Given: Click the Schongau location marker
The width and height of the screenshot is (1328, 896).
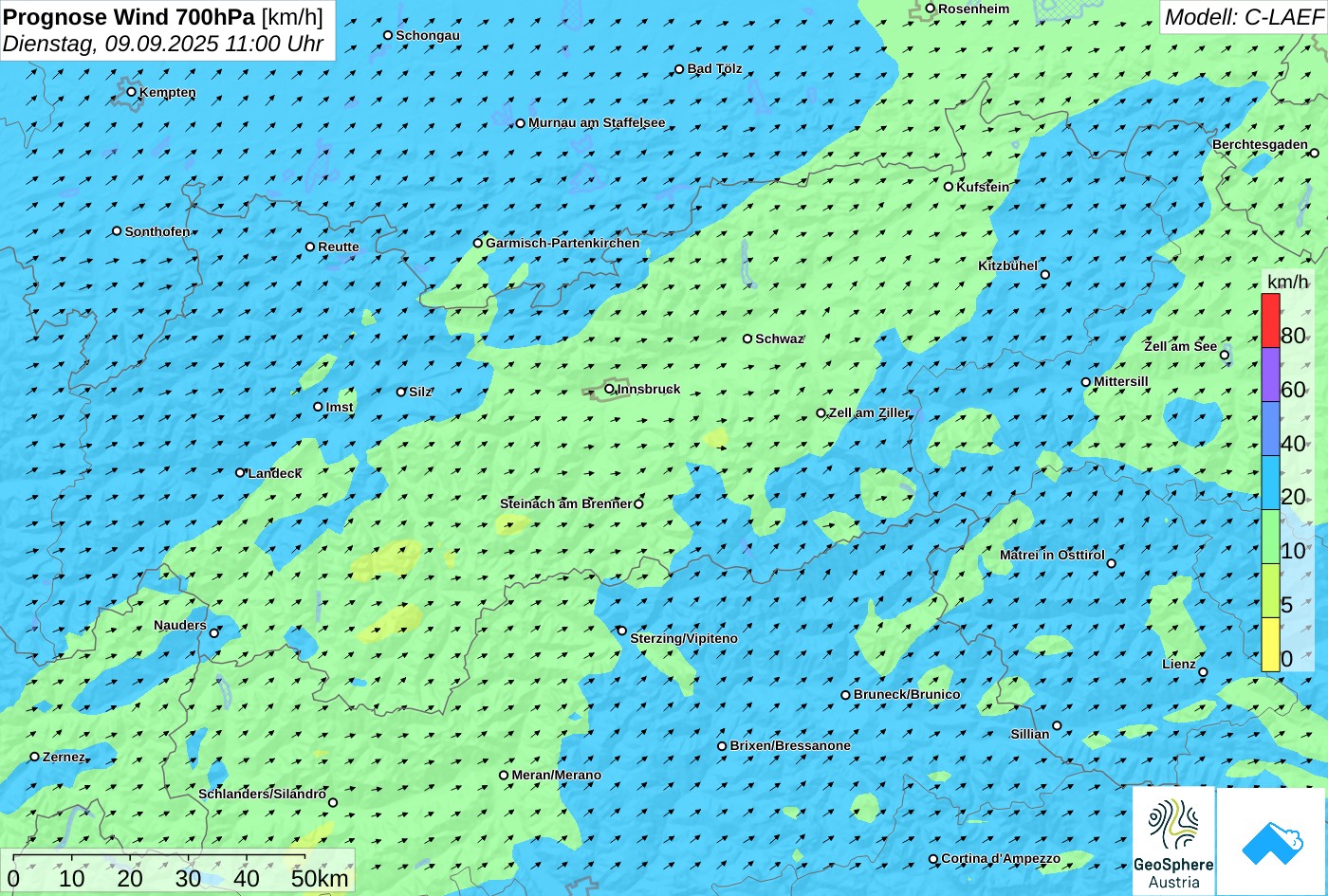Looking at the screenshot, I should [388, 35].
